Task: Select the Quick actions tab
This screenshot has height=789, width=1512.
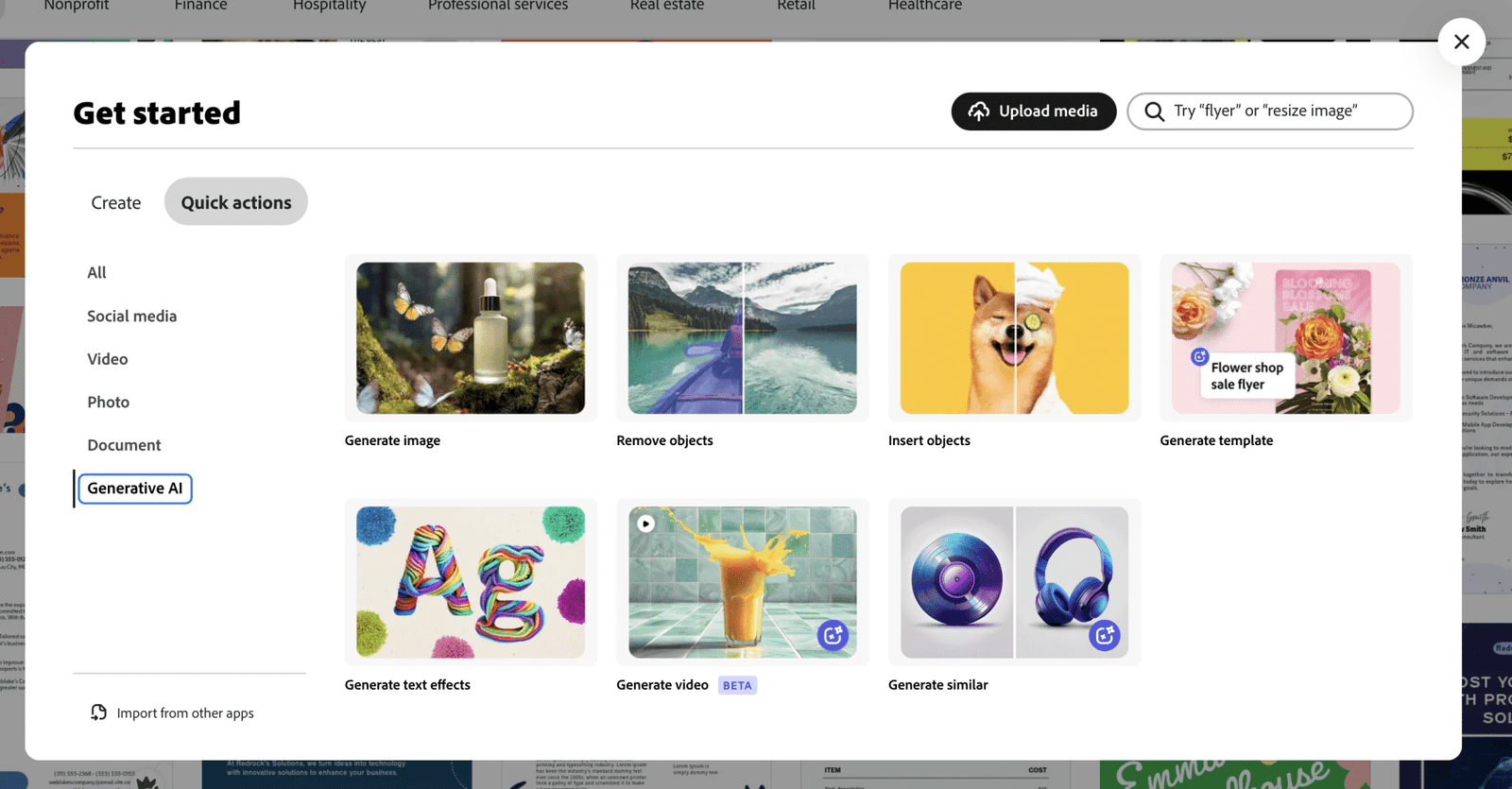Action: 236,202
